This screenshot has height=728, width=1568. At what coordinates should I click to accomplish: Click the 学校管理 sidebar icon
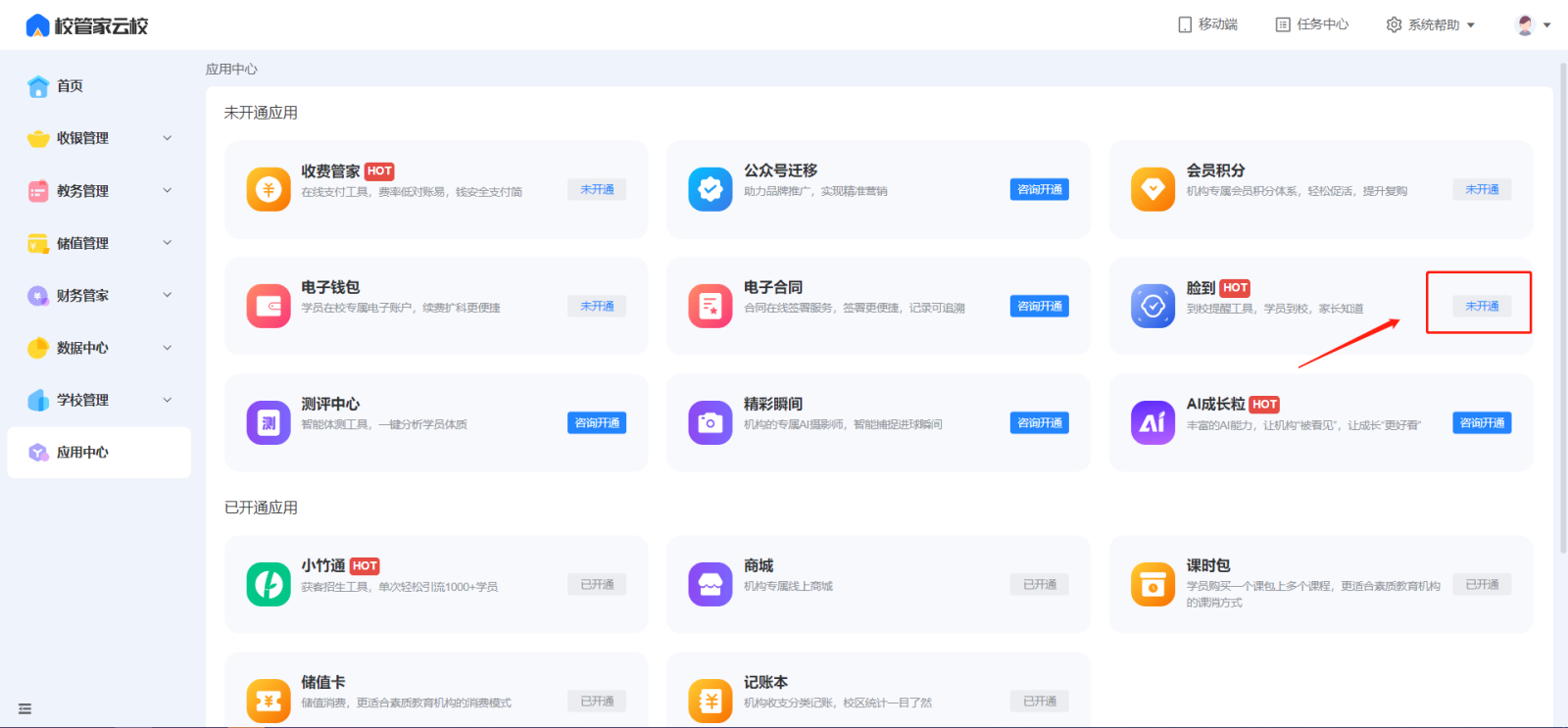coord(38,400)
